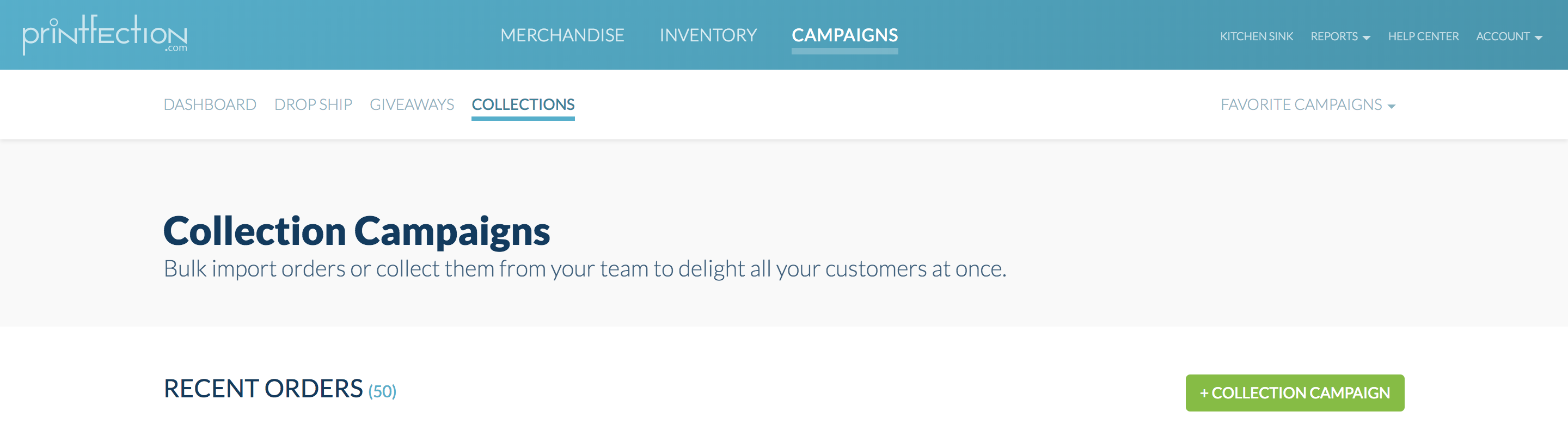Click the (50) recent orders count

(382, 391)
